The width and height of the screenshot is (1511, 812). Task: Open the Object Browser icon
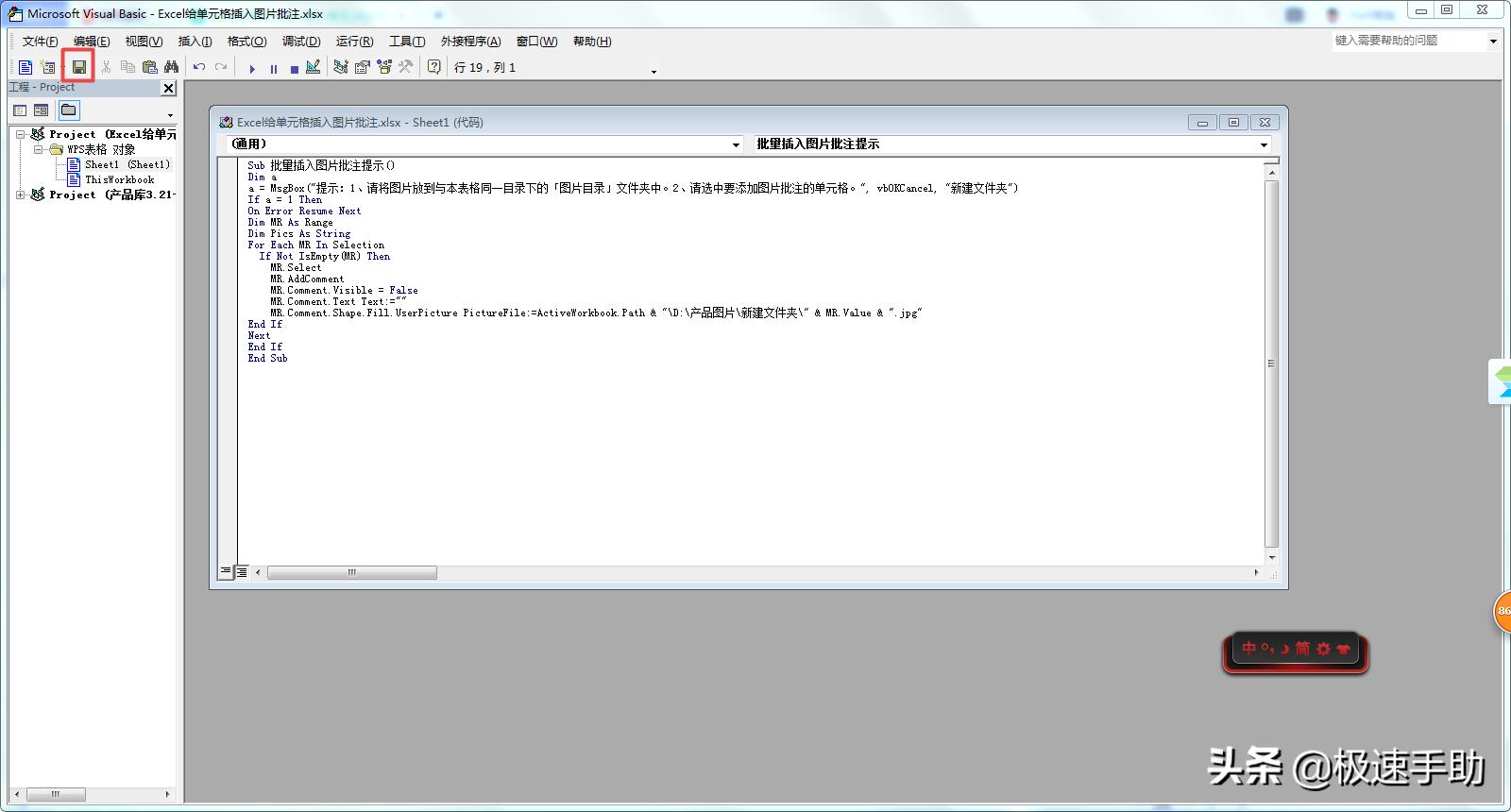click(384, 67)
